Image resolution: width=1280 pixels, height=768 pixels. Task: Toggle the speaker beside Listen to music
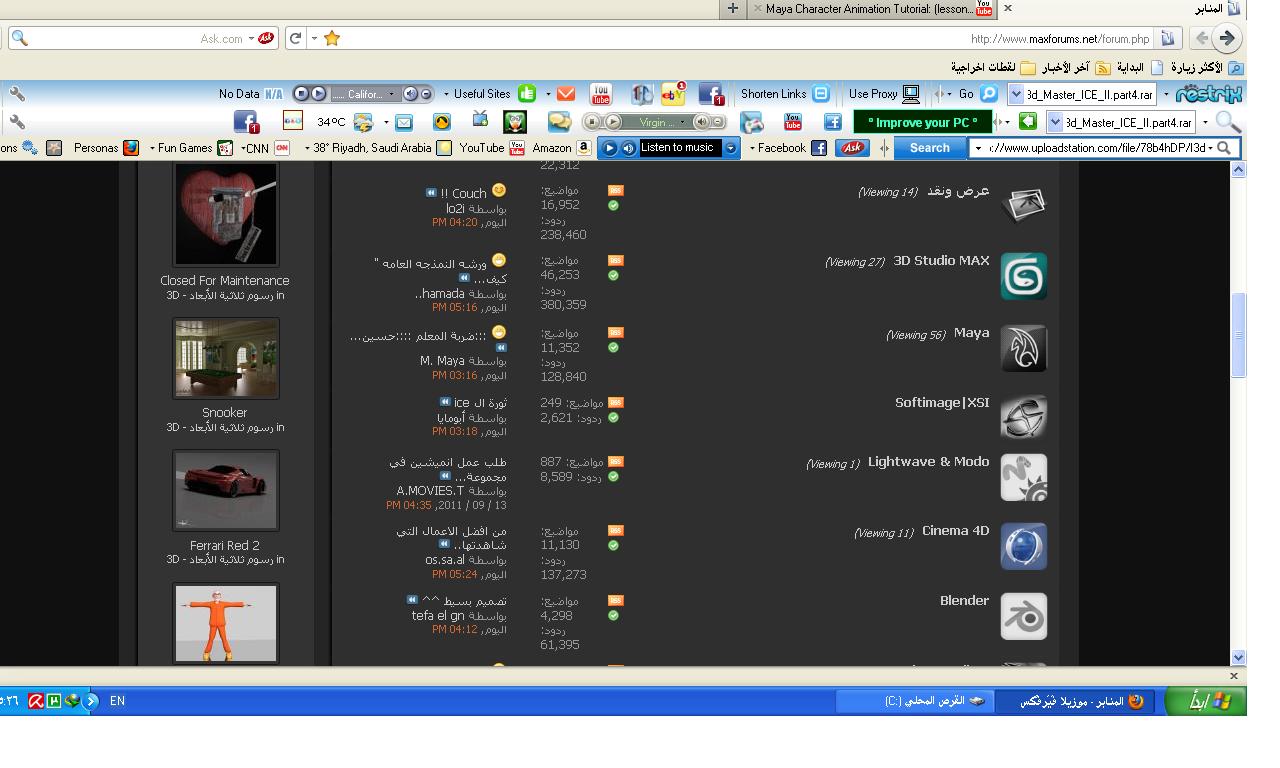(628, 148)
